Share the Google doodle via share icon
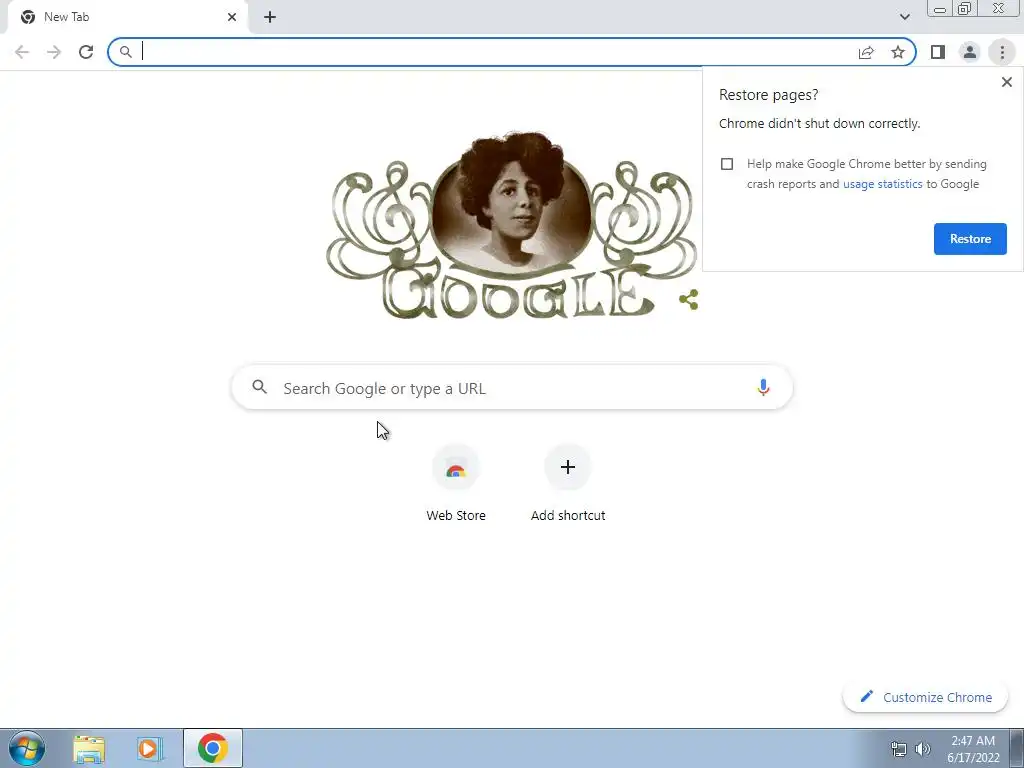1024x768 pixels. (x=688, y=300)
